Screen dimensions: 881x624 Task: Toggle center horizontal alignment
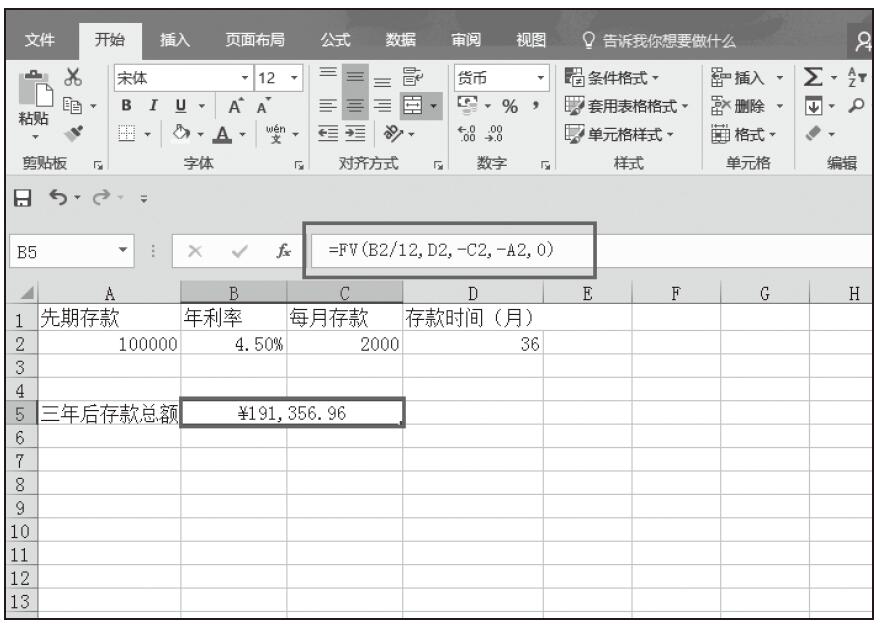355,104
